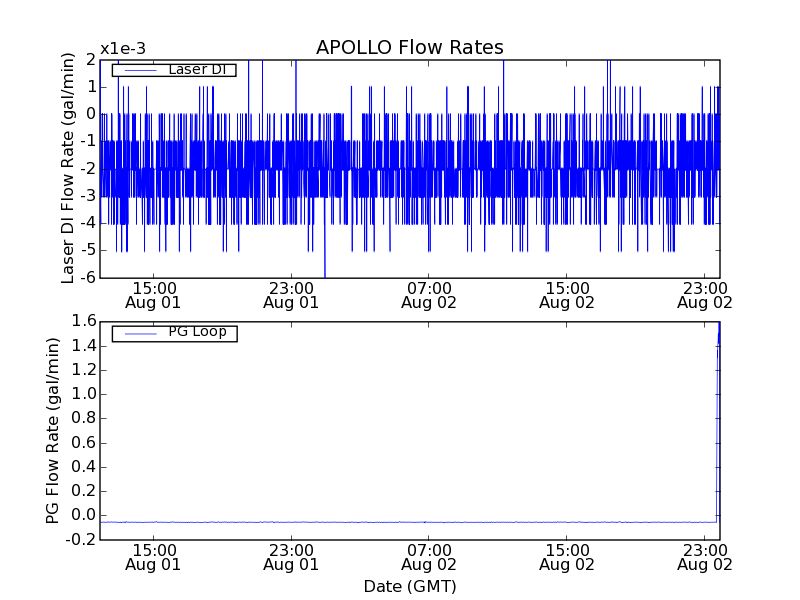The image size is (800, 600).
Task: Click y-tick "0.8" on the PG plot
Action: pyautogui.click(x=84, y=418)
